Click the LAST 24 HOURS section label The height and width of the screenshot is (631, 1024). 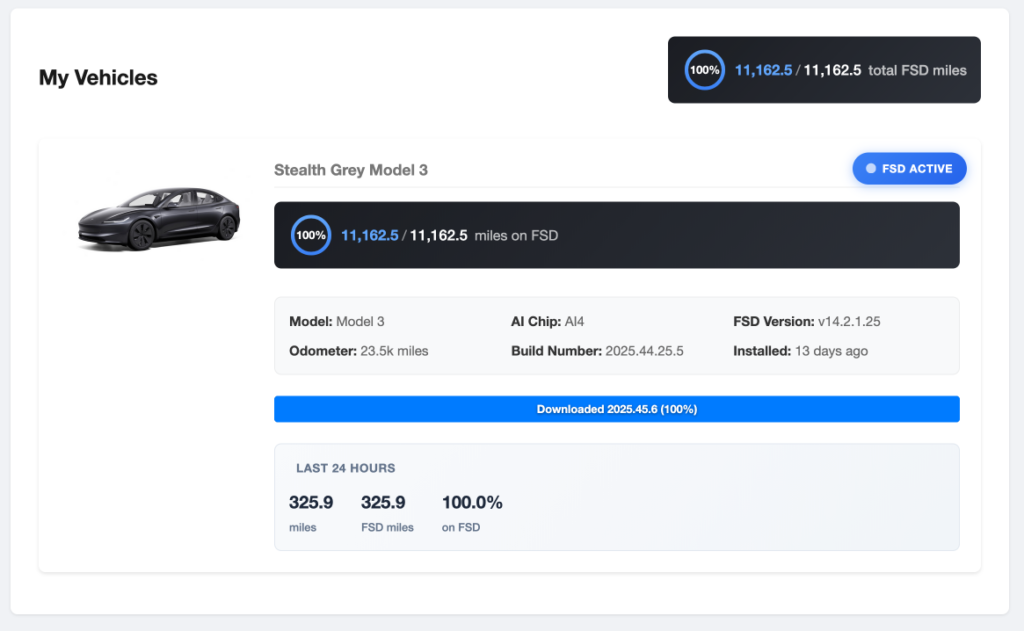(x=345, y=468)
